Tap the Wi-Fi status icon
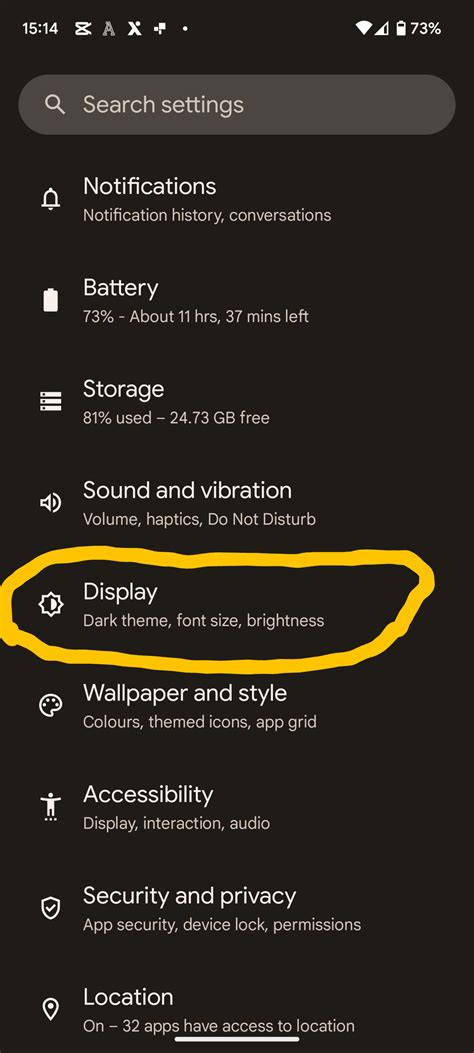 [x=363, y=28]
